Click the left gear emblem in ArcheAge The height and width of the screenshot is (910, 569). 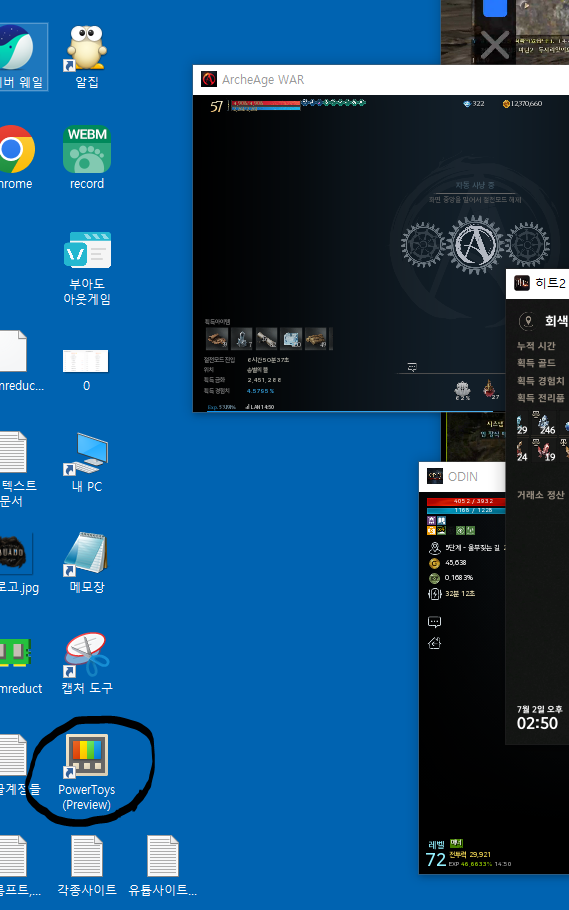[423, 244]
